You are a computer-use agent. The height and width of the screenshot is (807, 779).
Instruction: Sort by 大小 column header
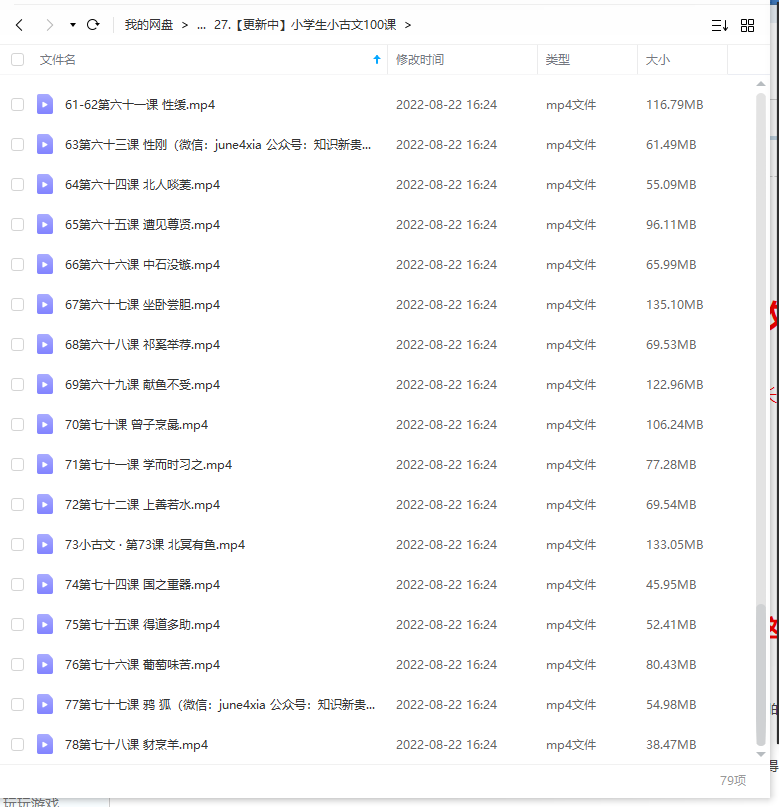pyautogui.click(x=658, y=60)
